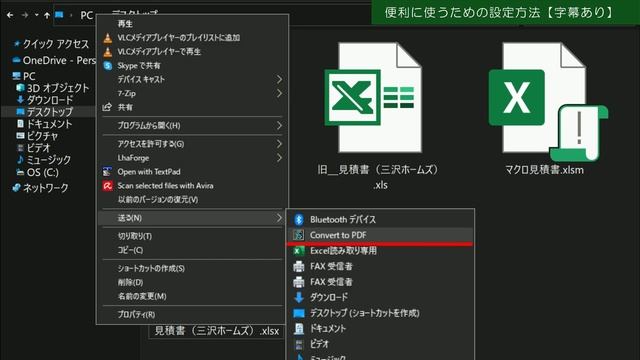The width and height of the screenshot is (640, 360).
Task: Click the Bluetooth icon in Send-to submenu
Action: (x=299, y=220)
